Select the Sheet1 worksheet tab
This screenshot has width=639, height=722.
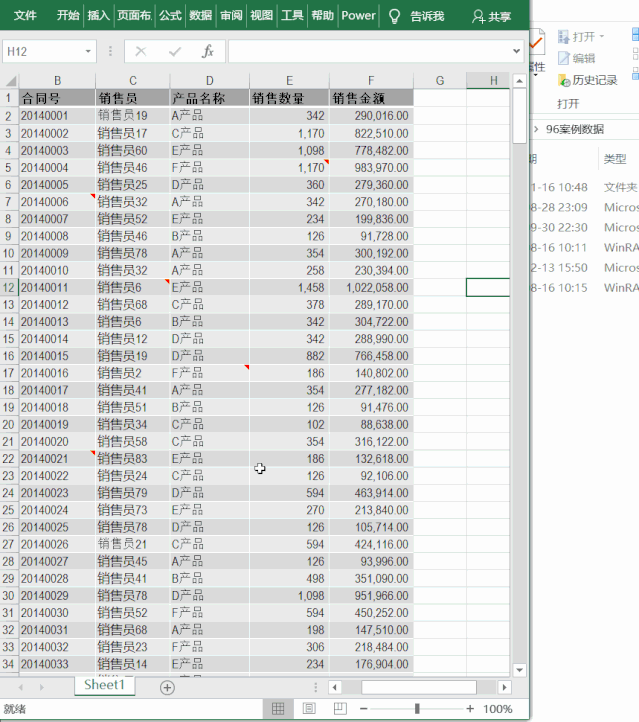click(105, 685)
